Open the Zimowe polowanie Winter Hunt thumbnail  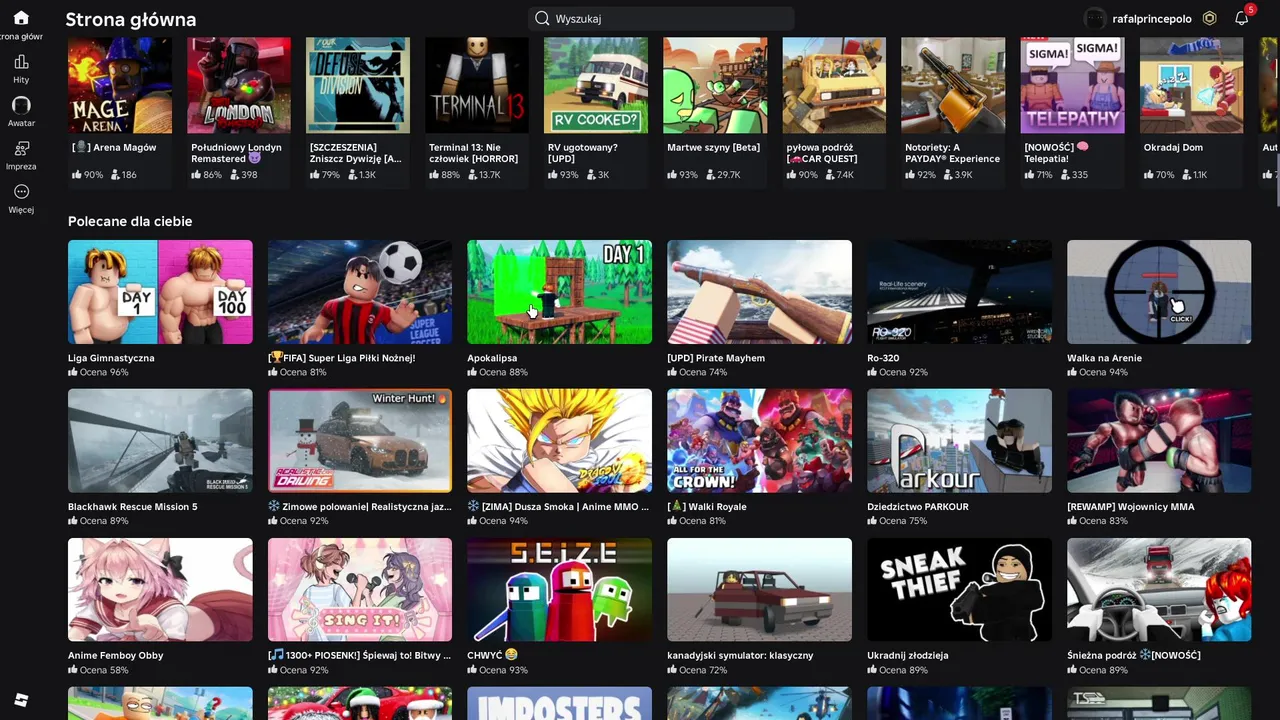(x=360, y=441)
